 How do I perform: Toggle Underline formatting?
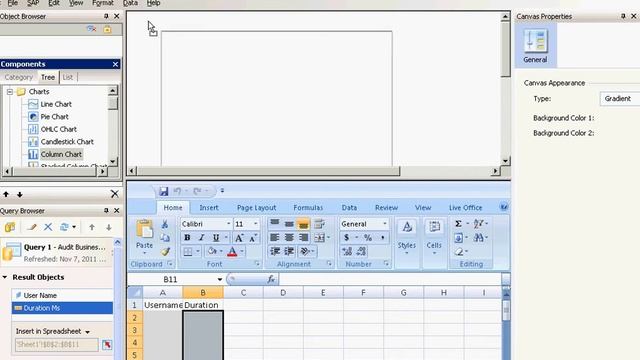click(216, 238)
